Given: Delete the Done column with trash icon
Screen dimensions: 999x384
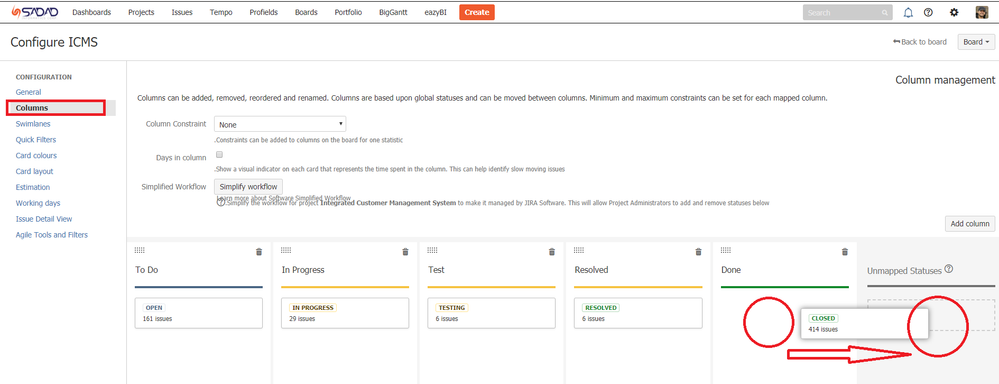Looking at the screenshot, I should pos(845,252).
